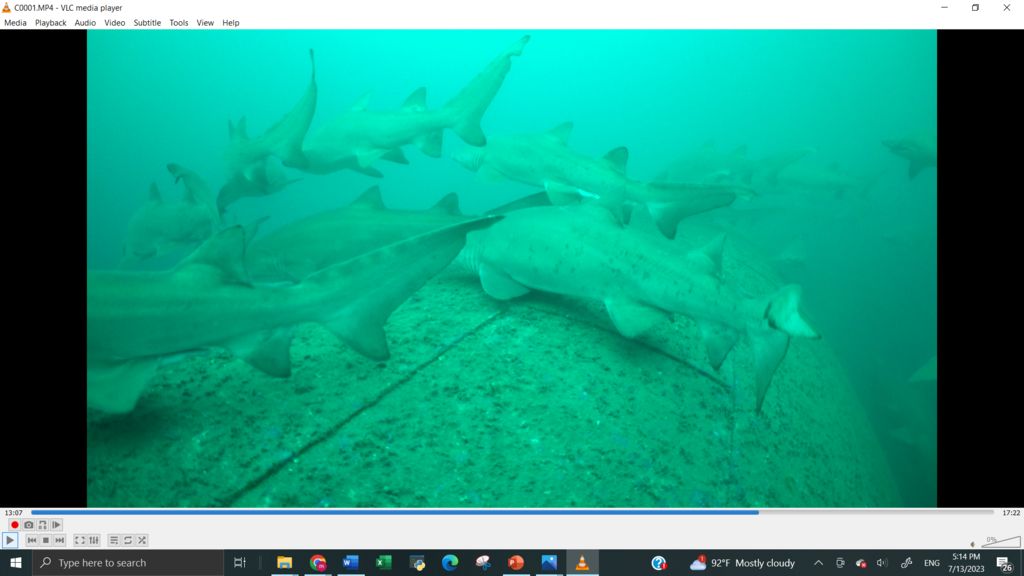Click the elapsed time 13:07 label
Viewport: 1024px width, 576px height.
[x=13, y=513]
